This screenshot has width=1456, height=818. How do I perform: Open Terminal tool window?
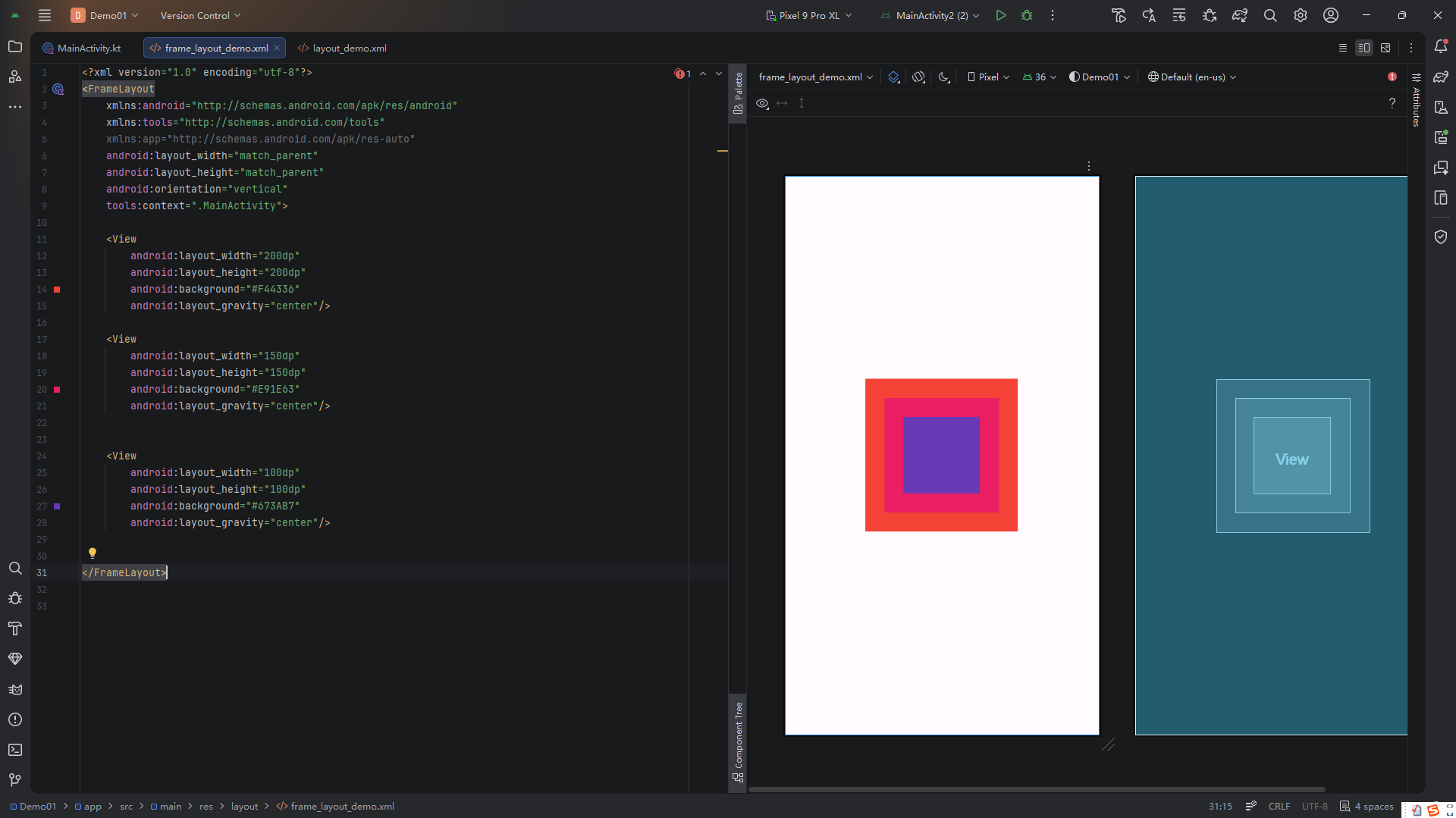click(x=15, y=750)
